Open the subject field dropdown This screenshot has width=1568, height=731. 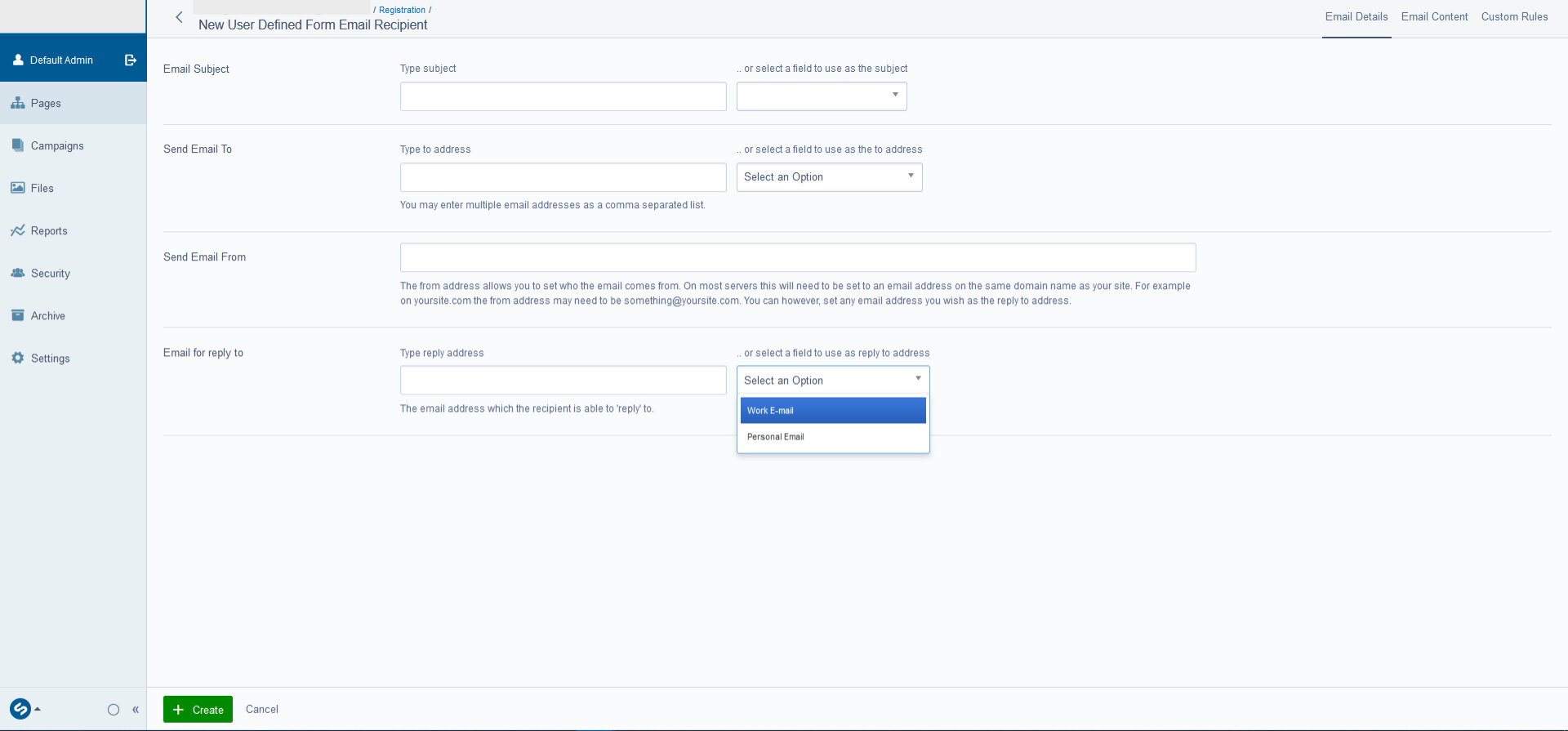click(x=822, y=96)
